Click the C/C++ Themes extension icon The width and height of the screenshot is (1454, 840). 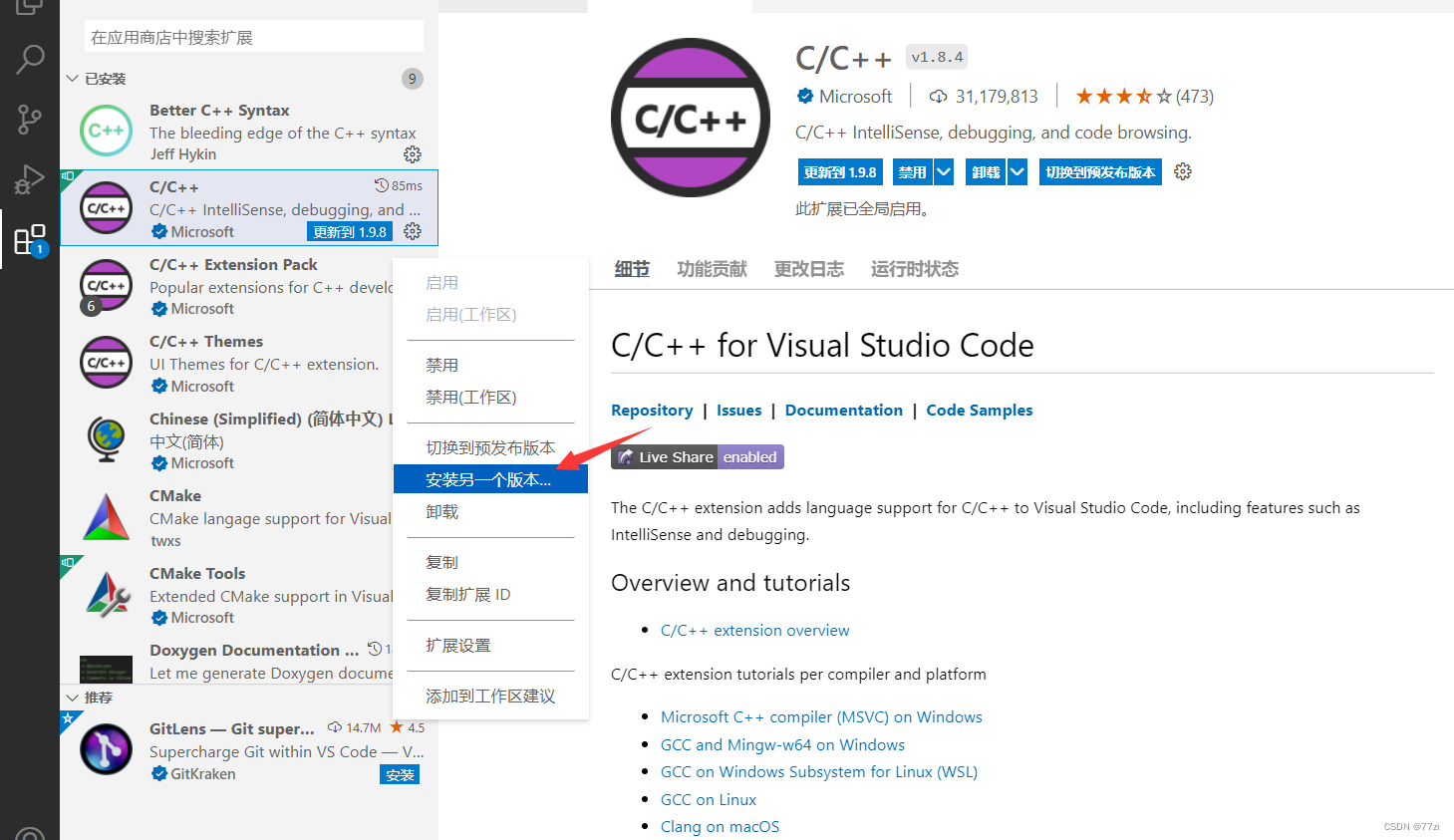coord(107,363)
